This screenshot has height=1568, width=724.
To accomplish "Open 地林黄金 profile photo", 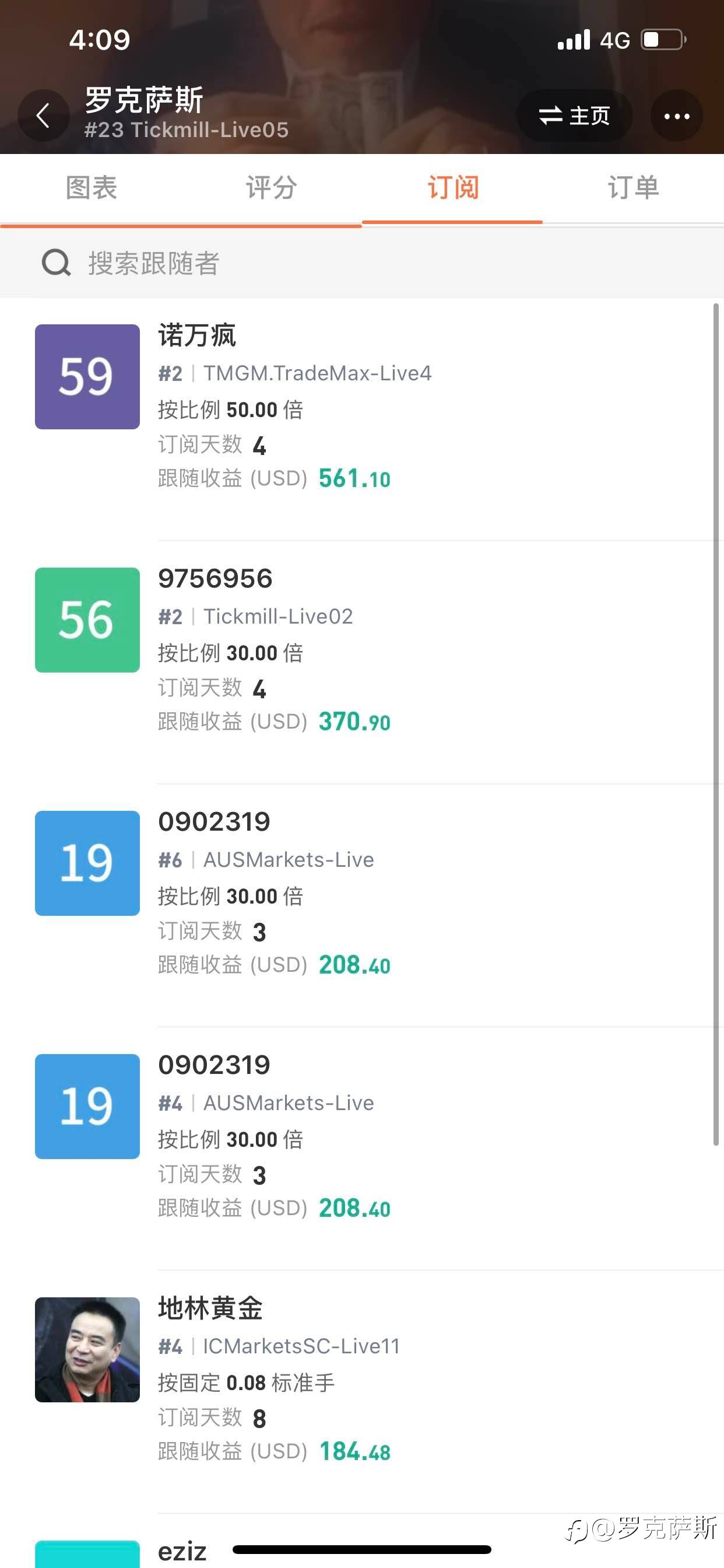I will click(87, 1349).
